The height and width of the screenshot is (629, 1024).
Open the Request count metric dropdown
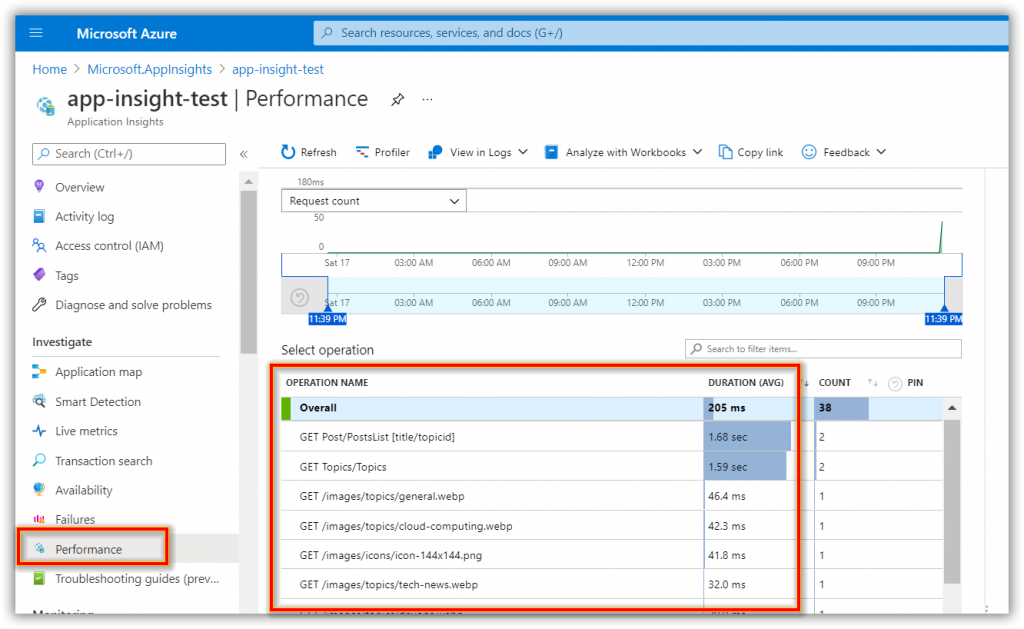374,201
